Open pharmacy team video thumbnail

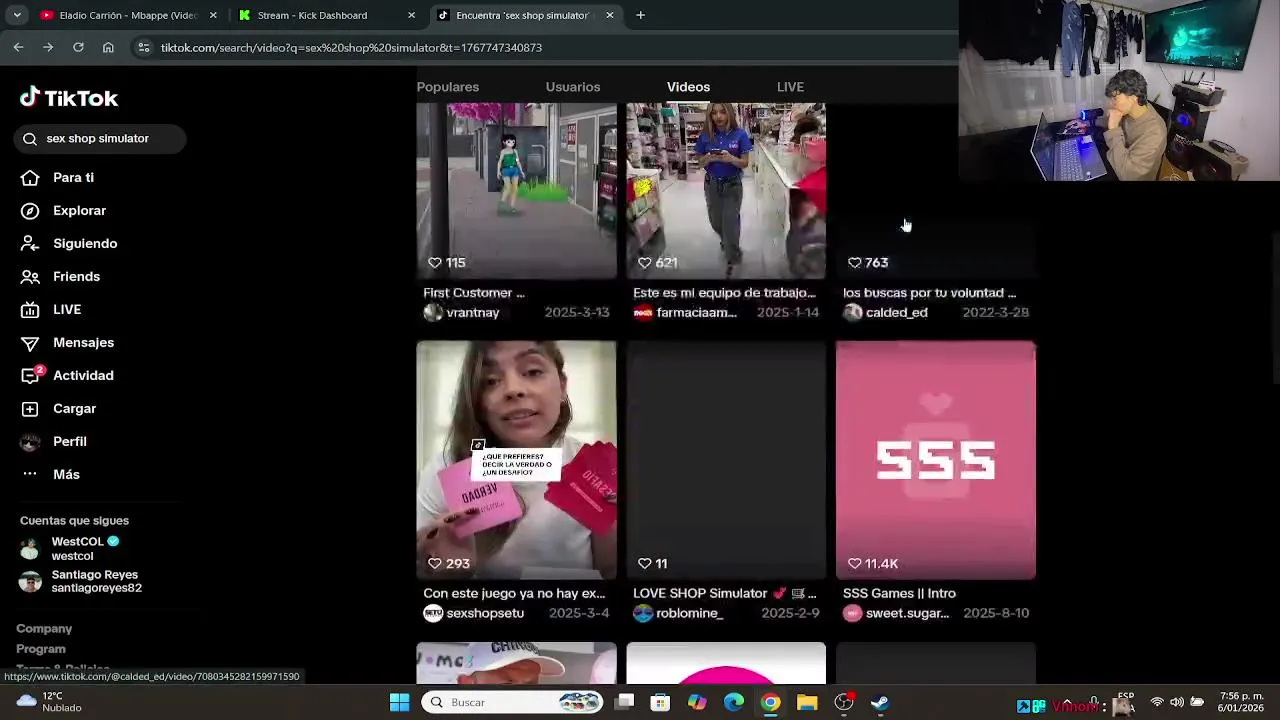tap(726, 190)
